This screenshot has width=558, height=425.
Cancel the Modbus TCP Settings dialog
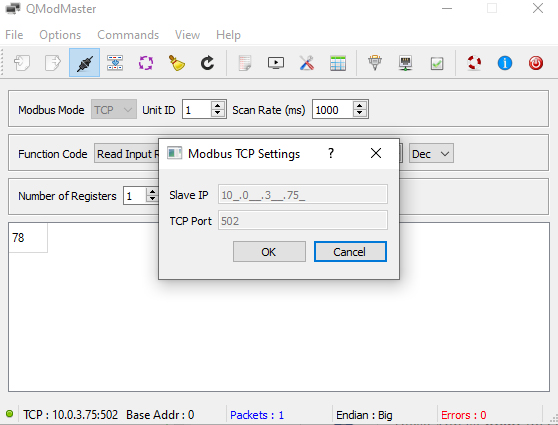point(350,252)
